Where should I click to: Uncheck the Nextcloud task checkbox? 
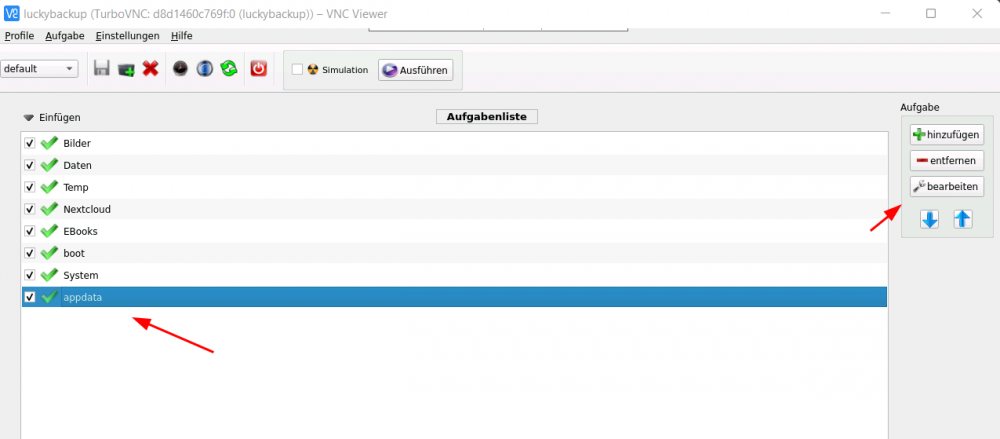point(29,209)
